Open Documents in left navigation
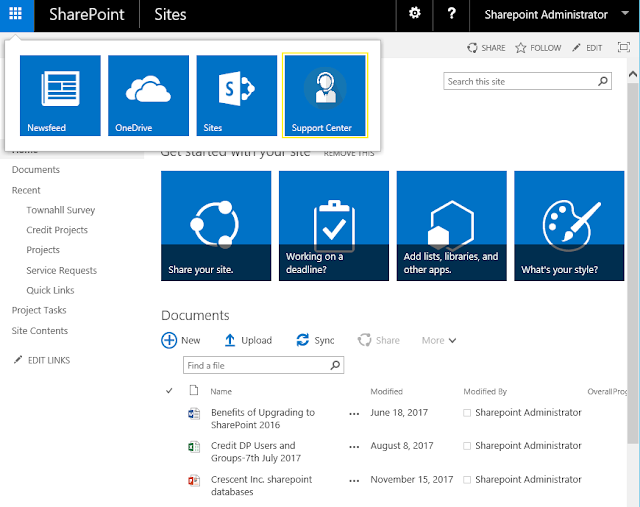This screenshot has height=507, width=640. tap(36, 169)
